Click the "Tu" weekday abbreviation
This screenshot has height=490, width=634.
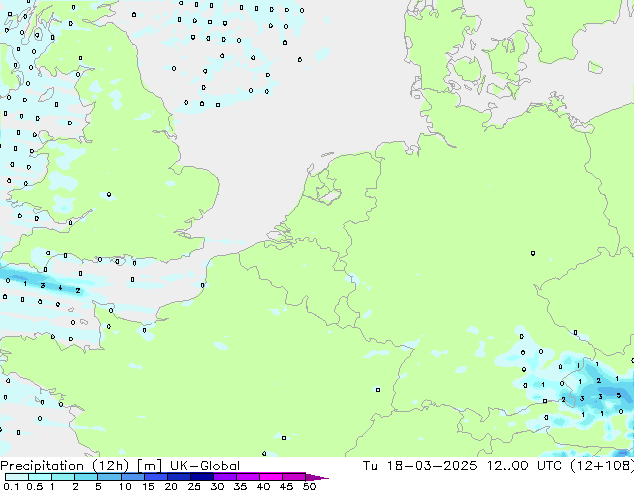370,466
